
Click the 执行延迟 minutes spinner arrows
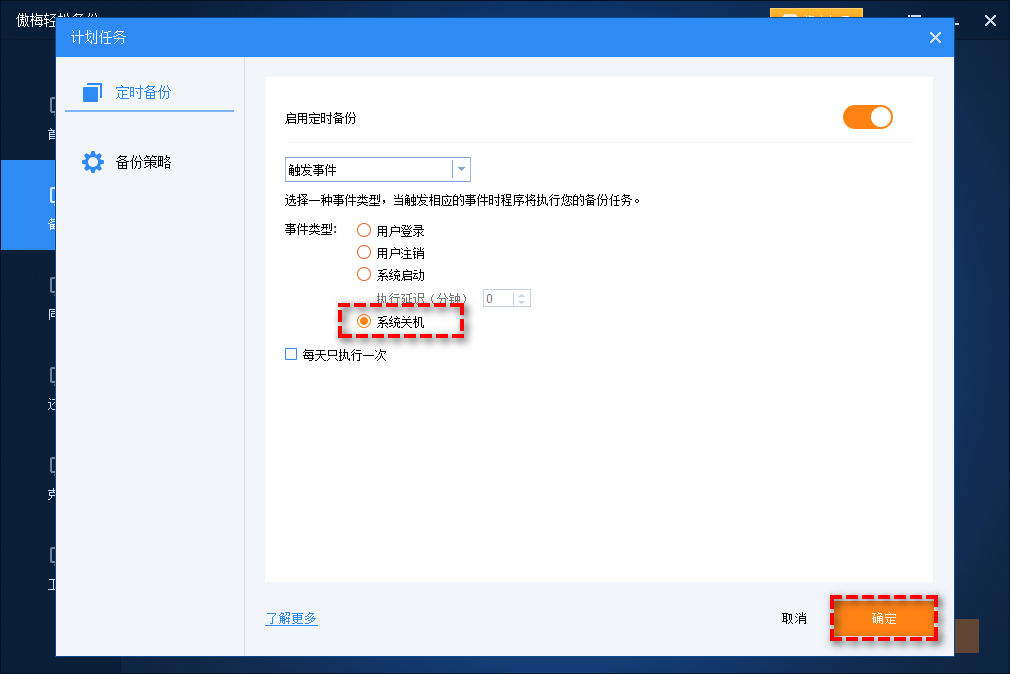tap(522, 298)
